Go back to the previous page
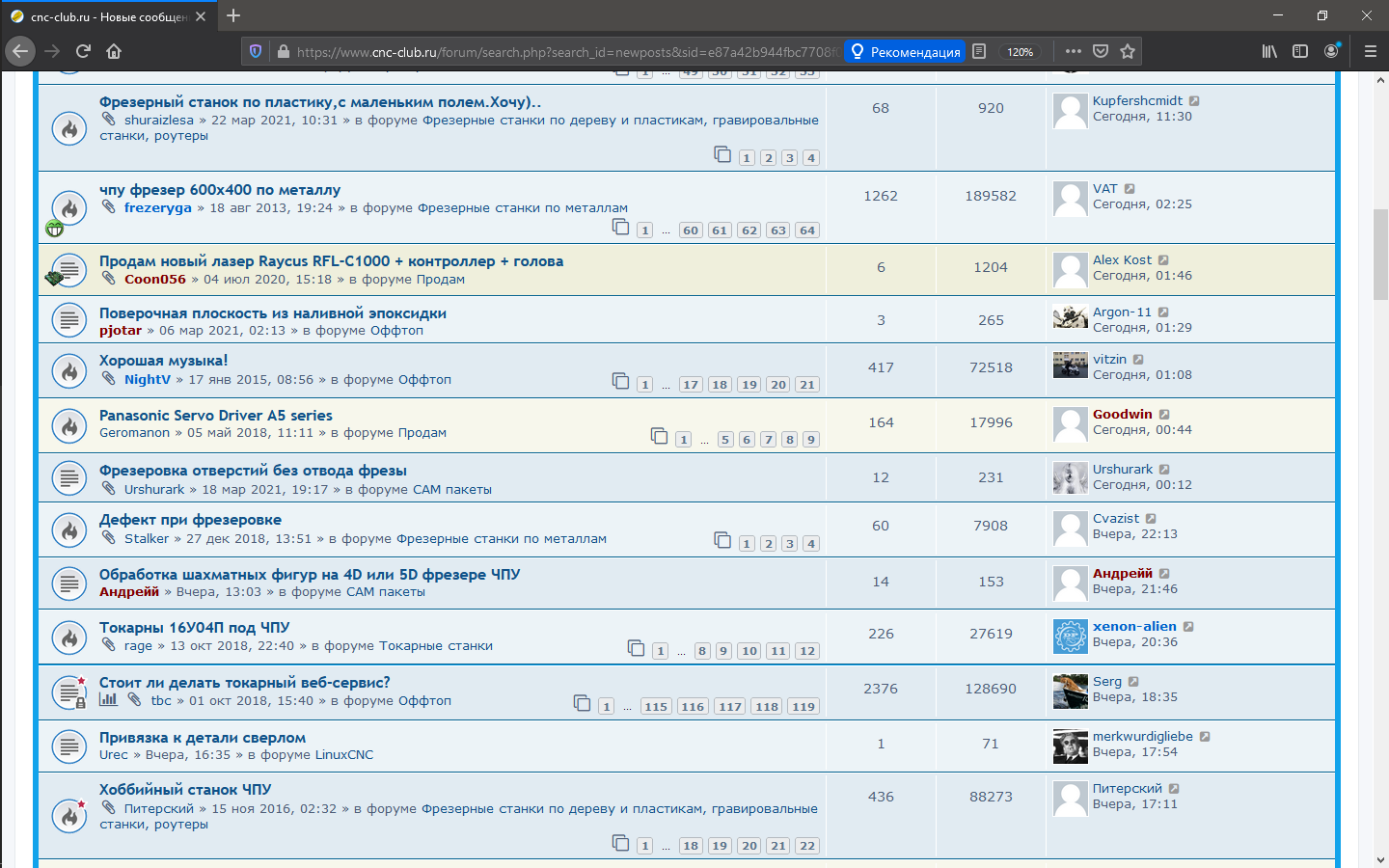This screenshot has width=1389, height=868. tap(20, 51)
